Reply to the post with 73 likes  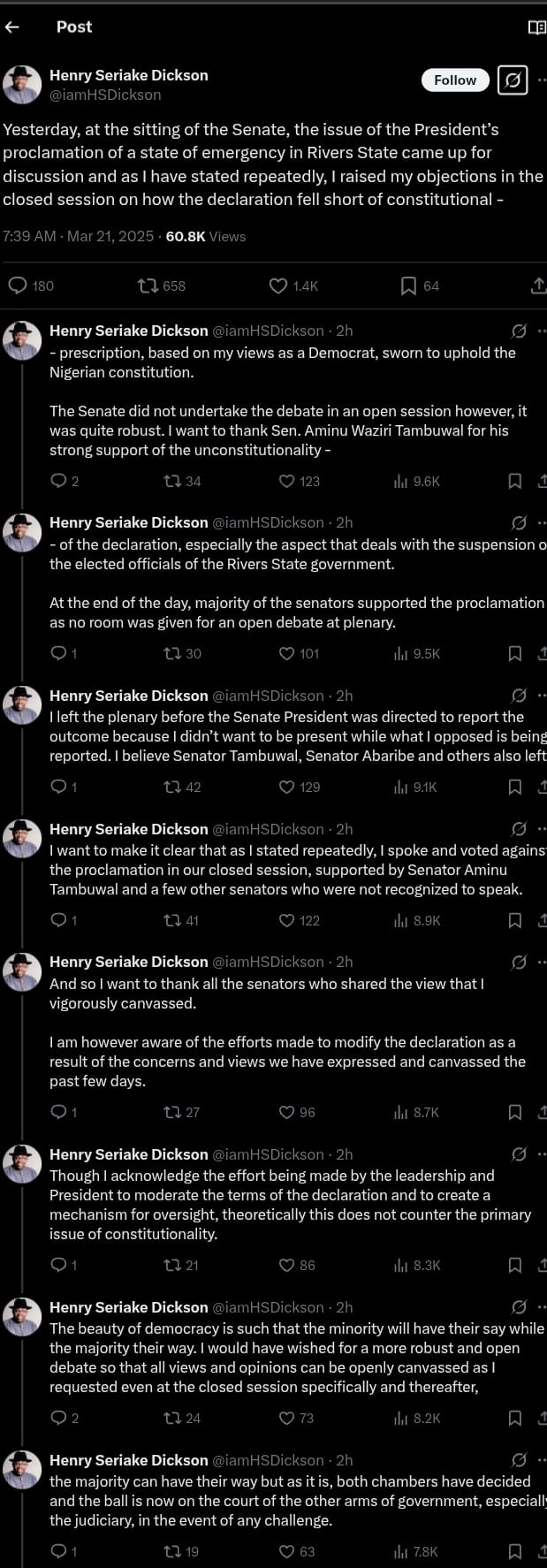coord(59,1418)
